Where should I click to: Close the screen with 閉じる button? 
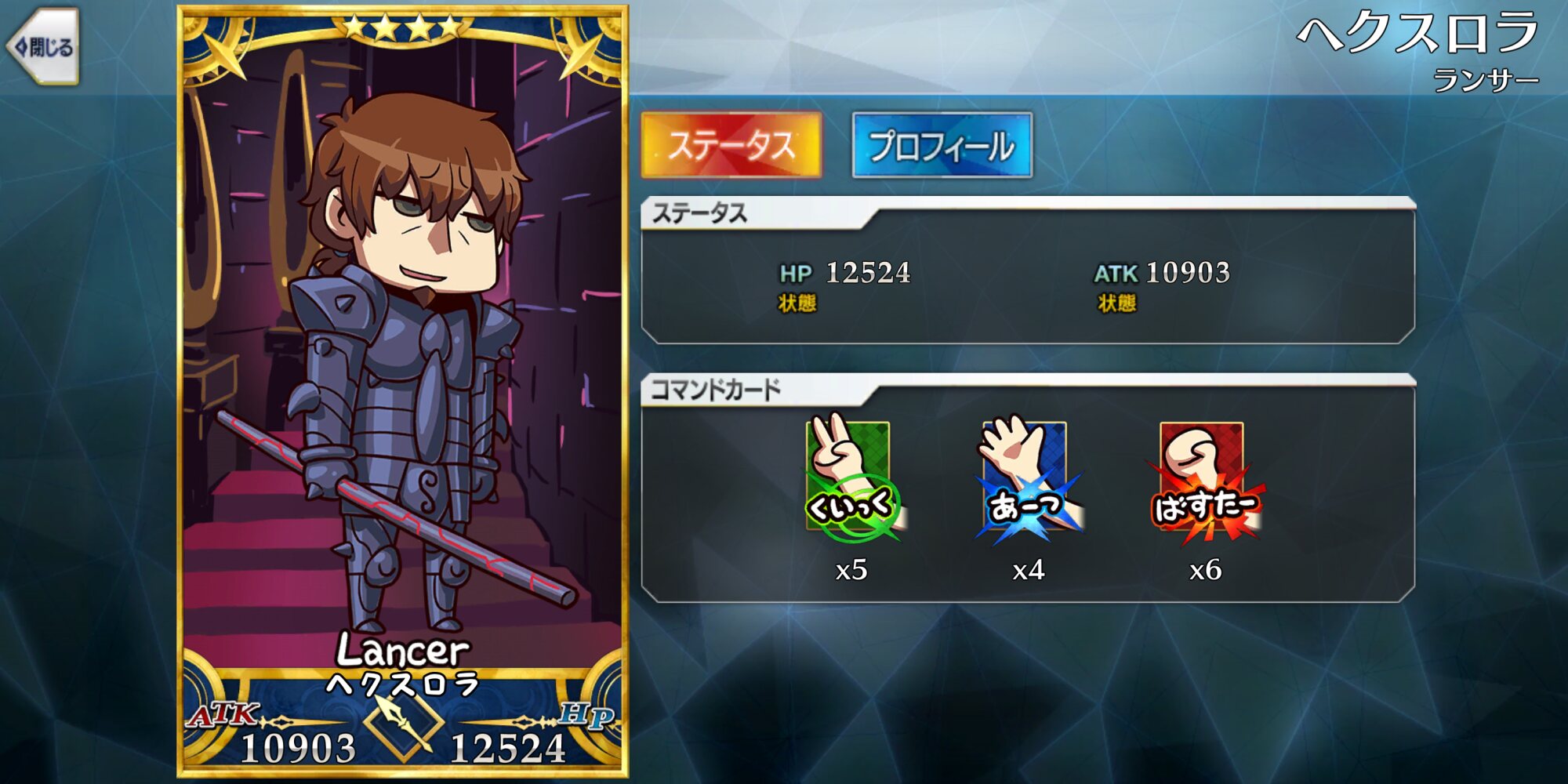(43, 47)
